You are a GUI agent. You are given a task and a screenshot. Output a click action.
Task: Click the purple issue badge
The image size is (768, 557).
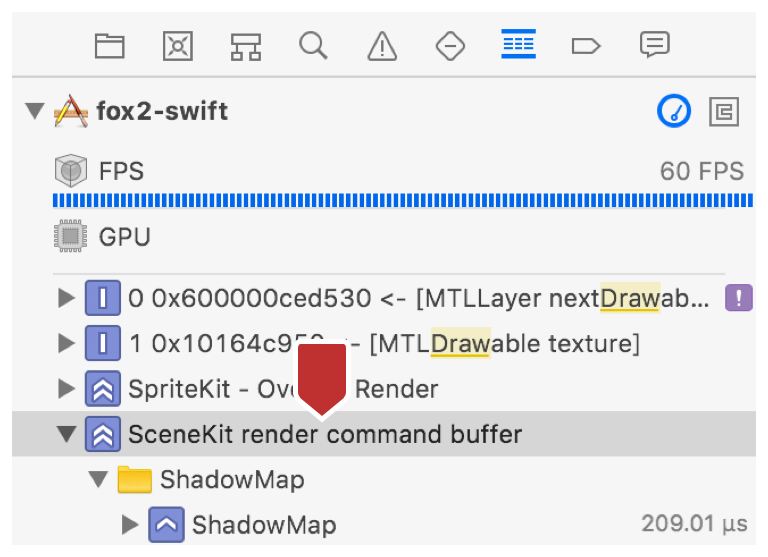[738, 297]
